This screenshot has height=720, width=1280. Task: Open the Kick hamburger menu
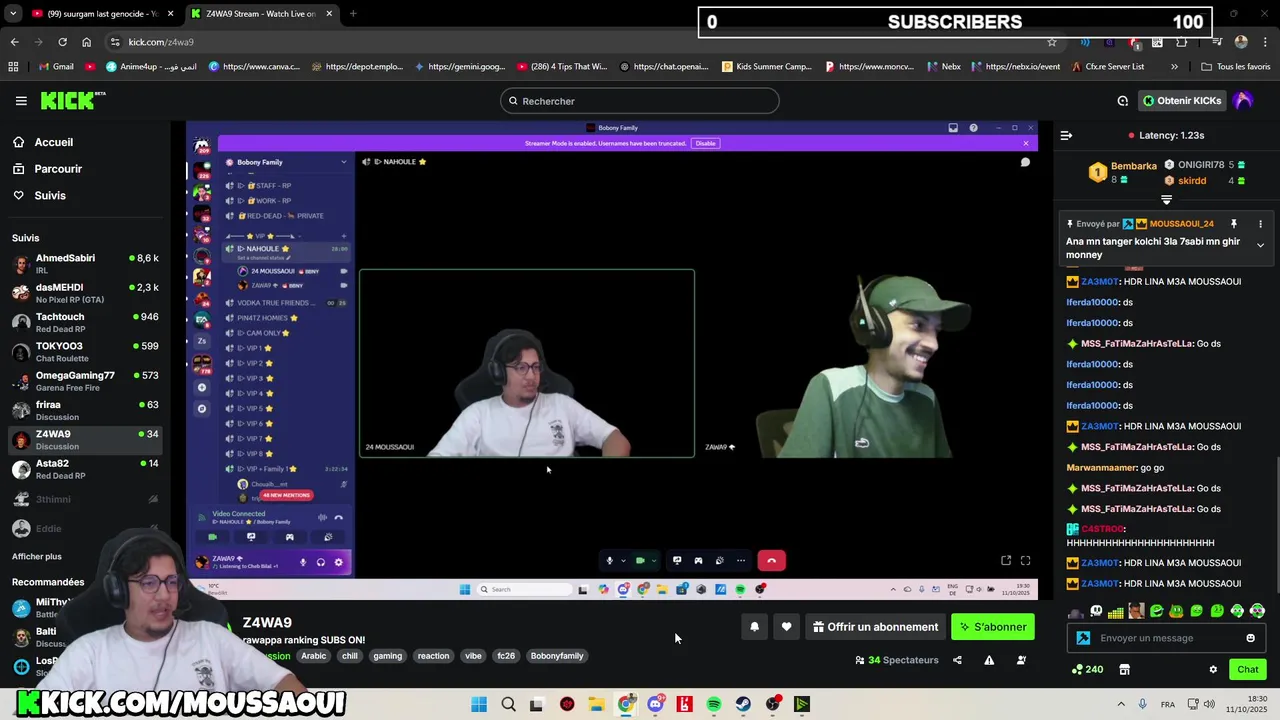(21, 101)
